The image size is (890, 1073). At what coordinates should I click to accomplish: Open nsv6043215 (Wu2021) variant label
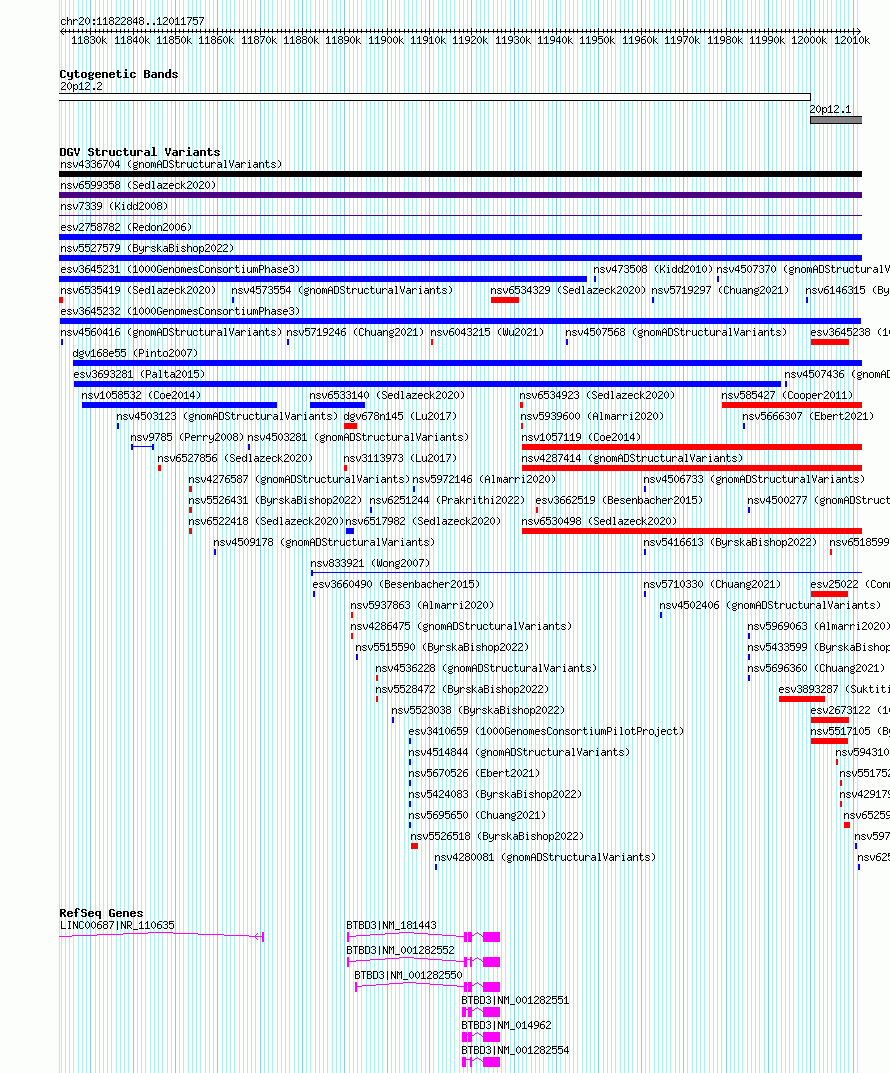(487, 332)
